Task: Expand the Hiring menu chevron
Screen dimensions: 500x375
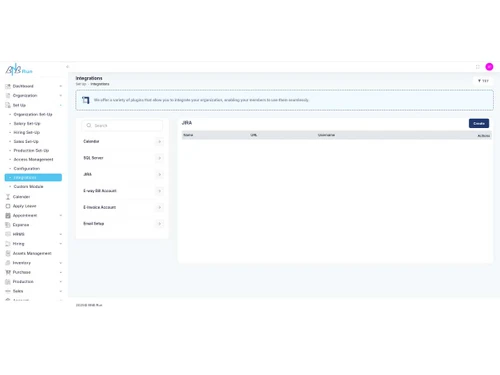Action: [61, 244]
